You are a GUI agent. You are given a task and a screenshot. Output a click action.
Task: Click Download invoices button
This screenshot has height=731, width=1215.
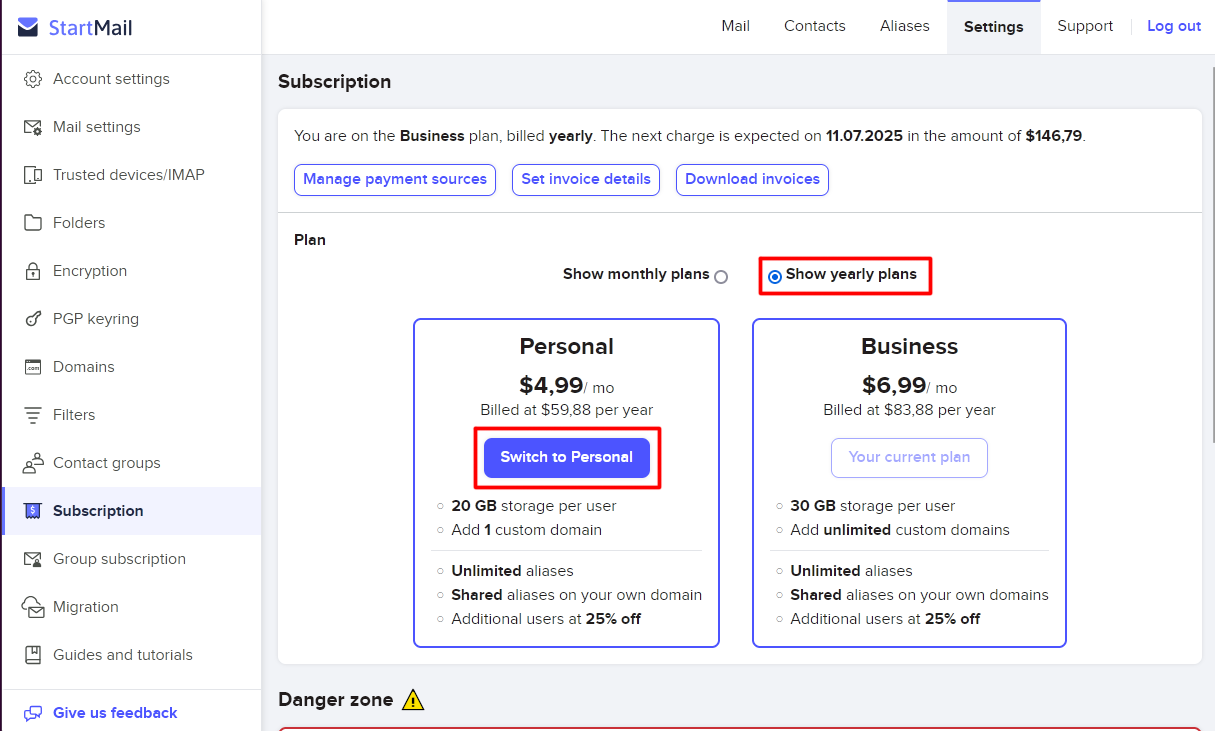(x=753, y=180)
